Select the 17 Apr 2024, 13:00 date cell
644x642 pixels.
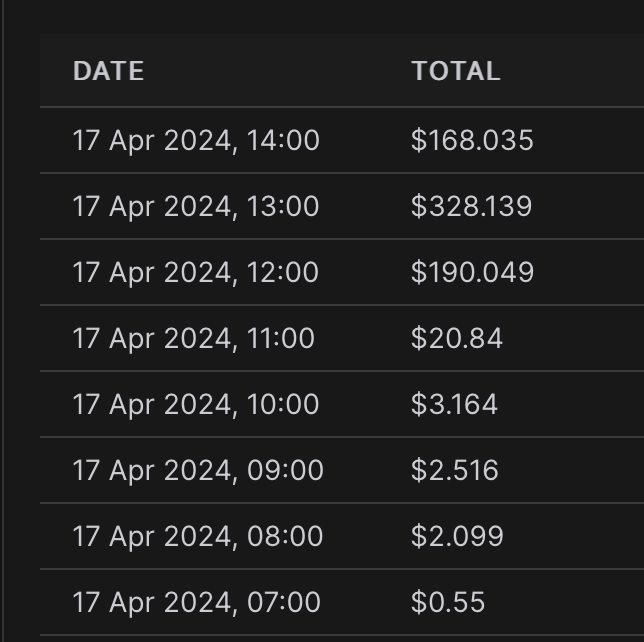click(x=196, y=206)
